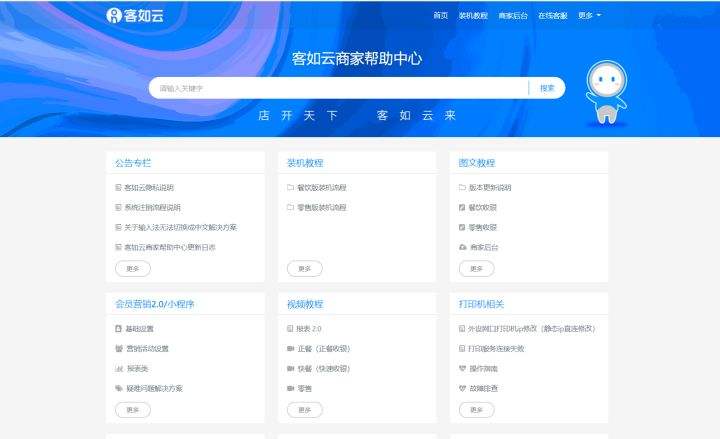Viewport: 720px width, 439px height.
Task: Click the heart icon beside 故障排查
Action: 463,388
